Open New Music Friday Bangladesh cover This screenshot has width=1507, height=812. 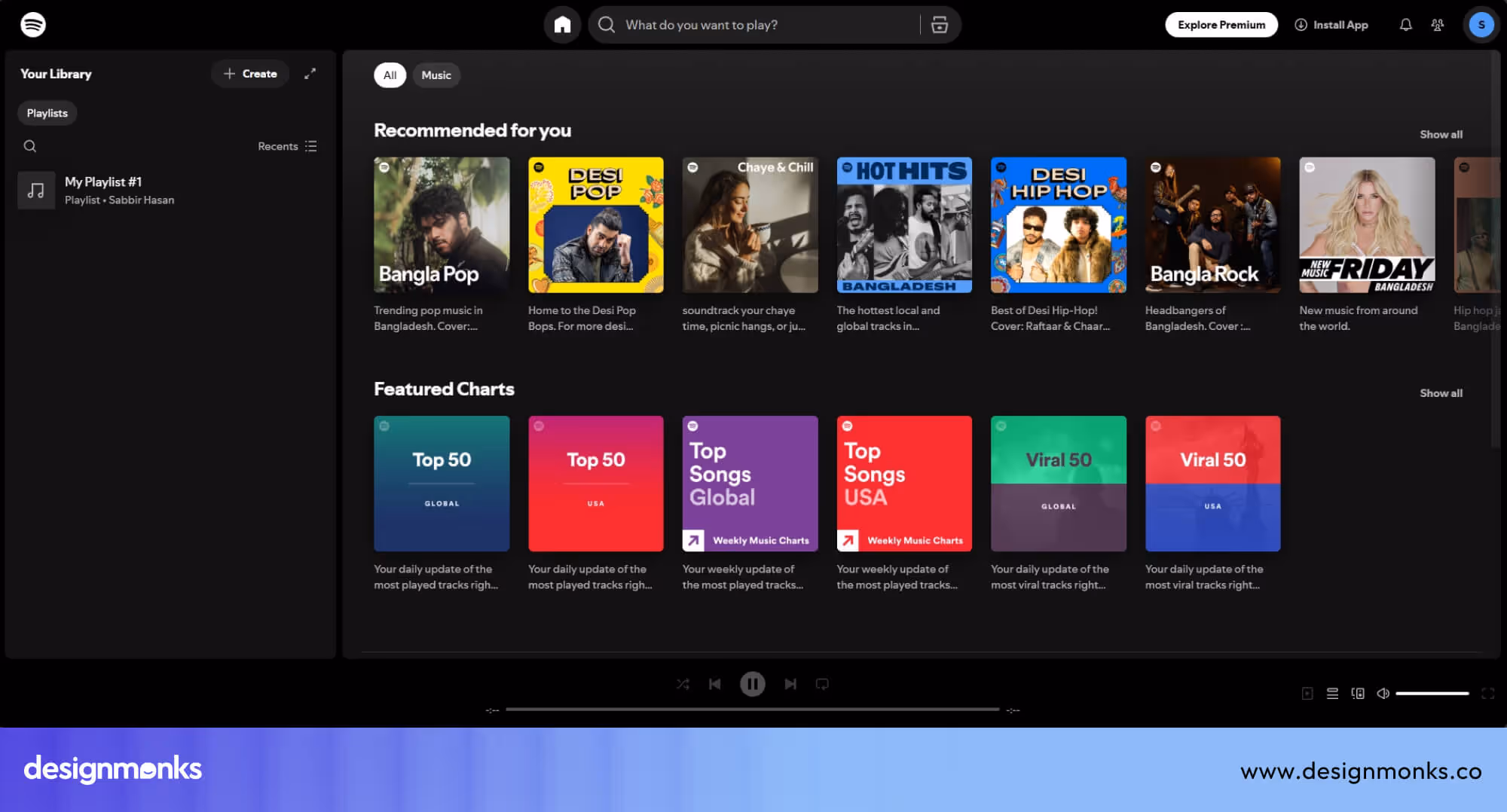[1367, 225]
